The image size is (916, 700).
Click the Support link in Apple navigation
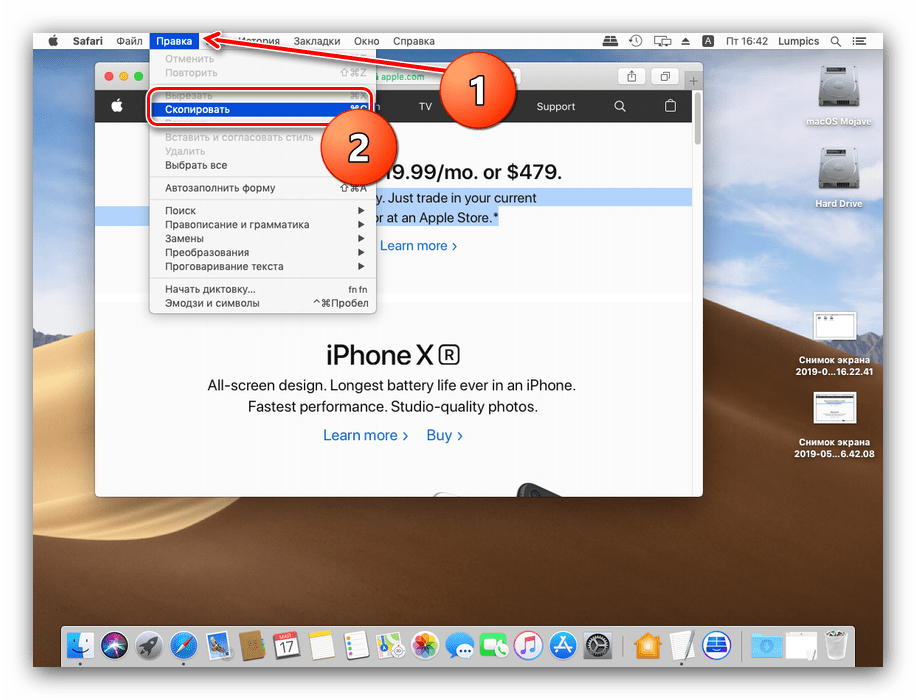555,107
